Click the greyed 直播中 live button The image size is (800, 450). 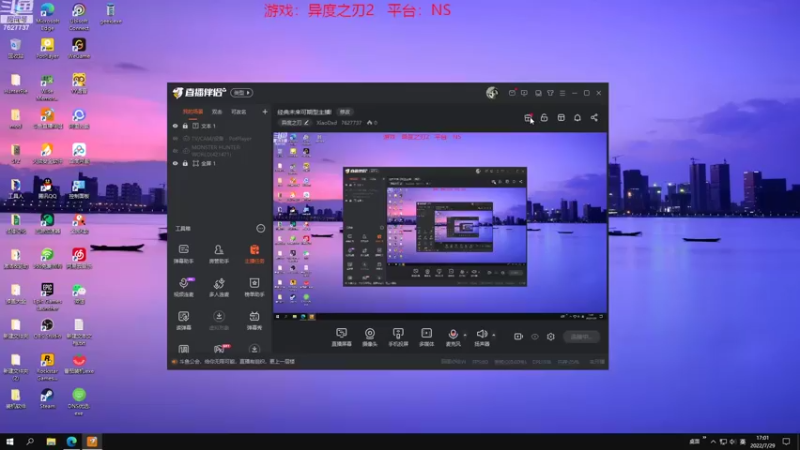point(581,337)
